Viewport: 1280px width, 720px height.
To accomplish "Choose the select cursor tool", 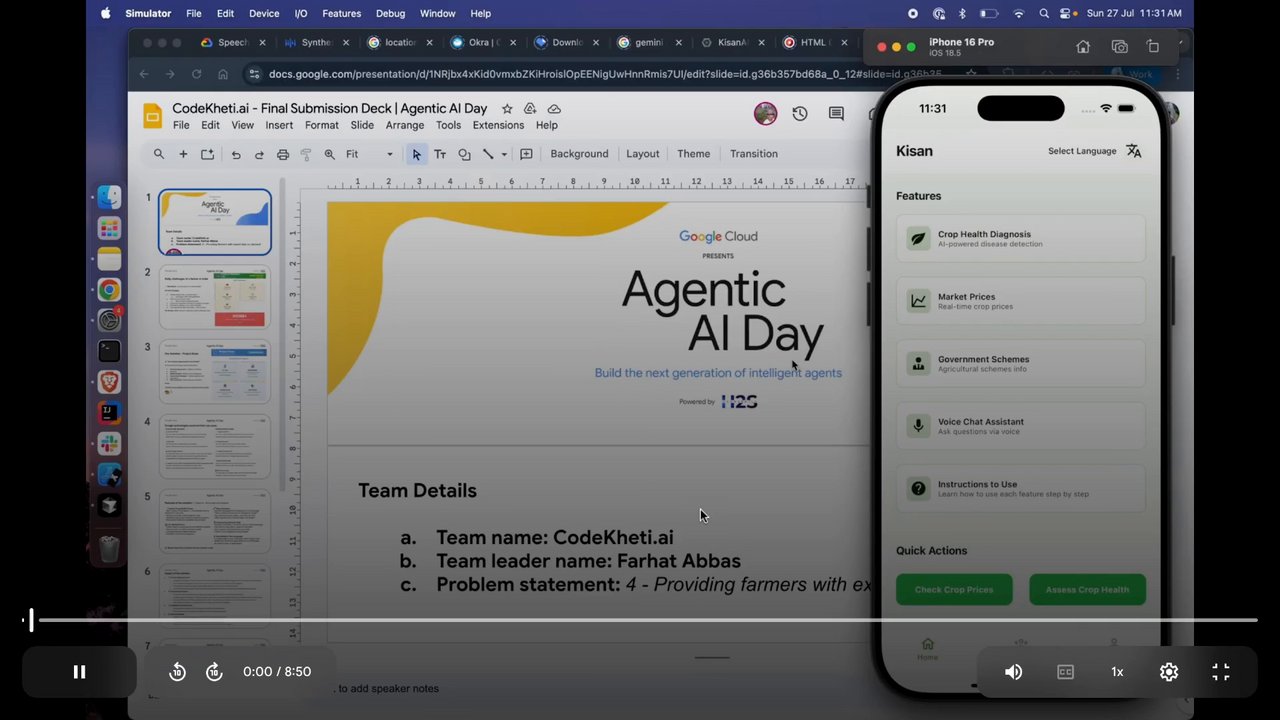I will point(416,154).
